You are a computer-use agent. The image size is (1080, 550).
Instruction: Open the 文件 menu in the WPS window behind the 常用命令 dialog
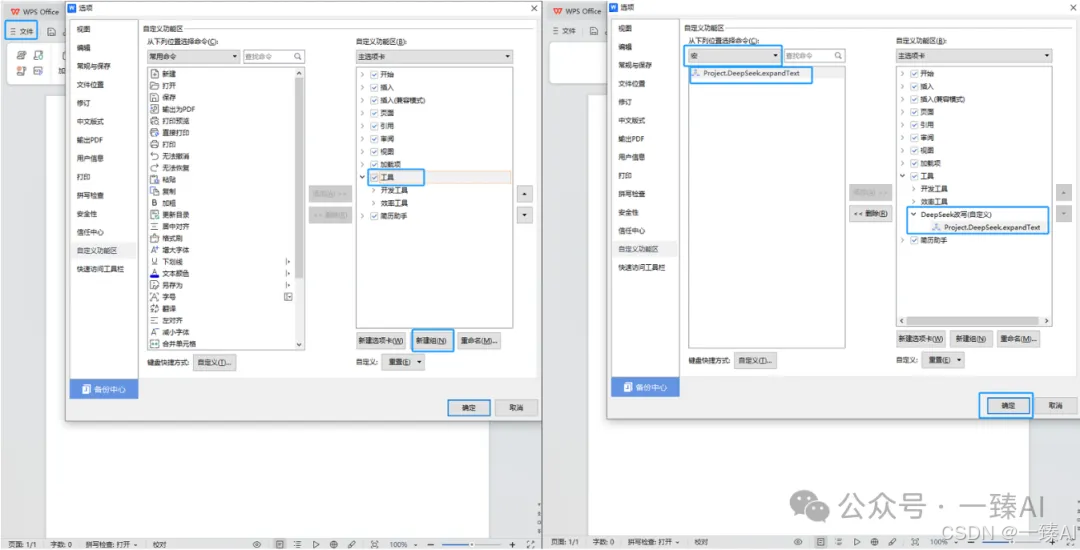(21, 31)
